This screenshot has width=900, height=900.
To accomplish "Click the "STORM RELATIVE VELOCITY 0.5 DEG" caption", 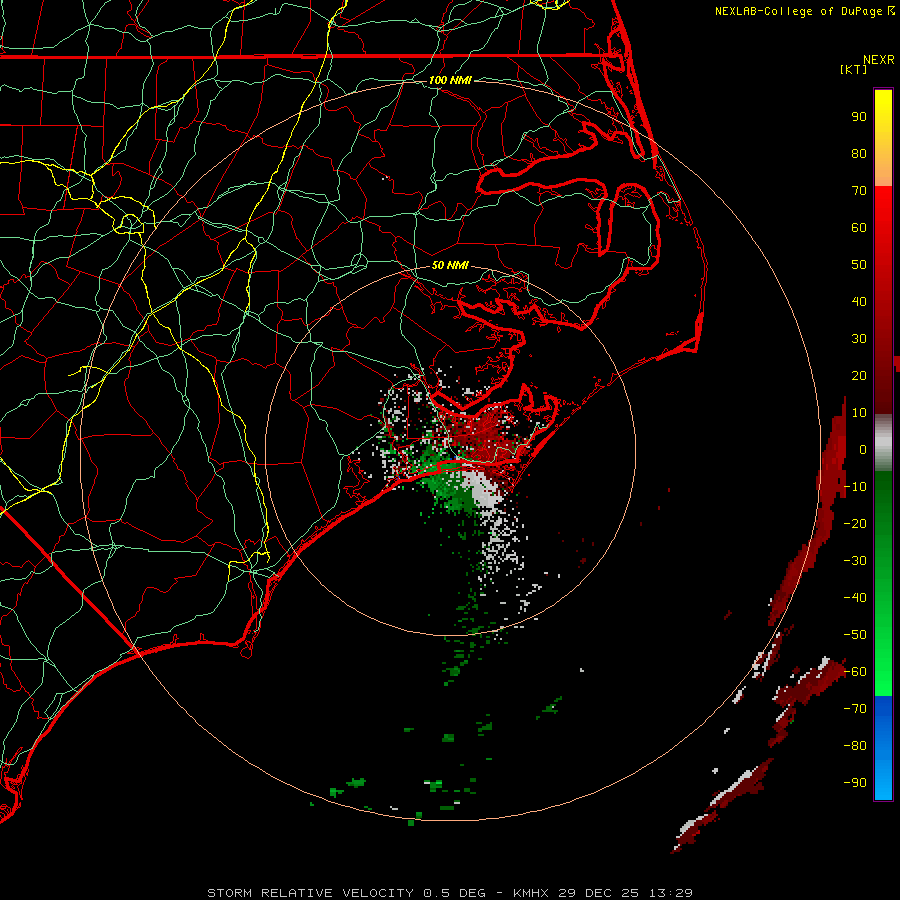I will click(346, 893).
